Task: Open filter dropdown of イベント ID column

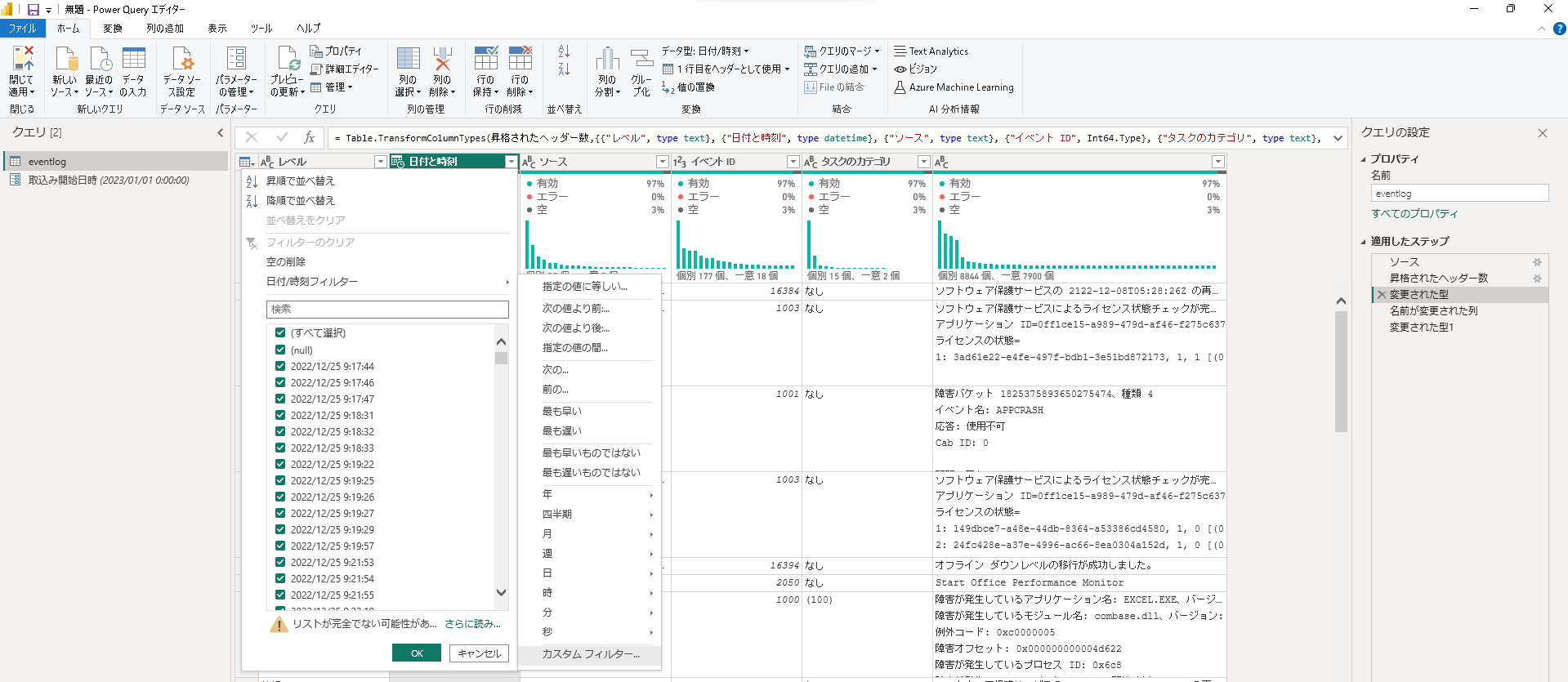Action: coord(793,162)
